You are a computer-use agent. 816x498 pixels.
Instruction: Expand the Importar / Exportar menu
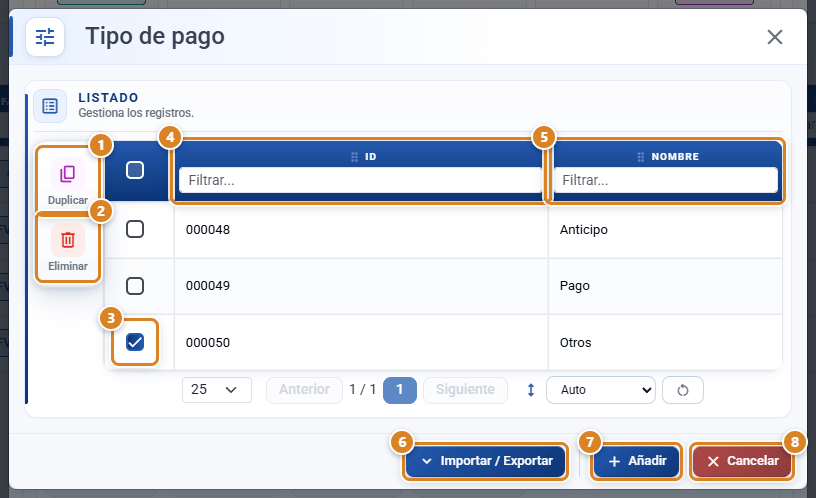tap(486, 461)
